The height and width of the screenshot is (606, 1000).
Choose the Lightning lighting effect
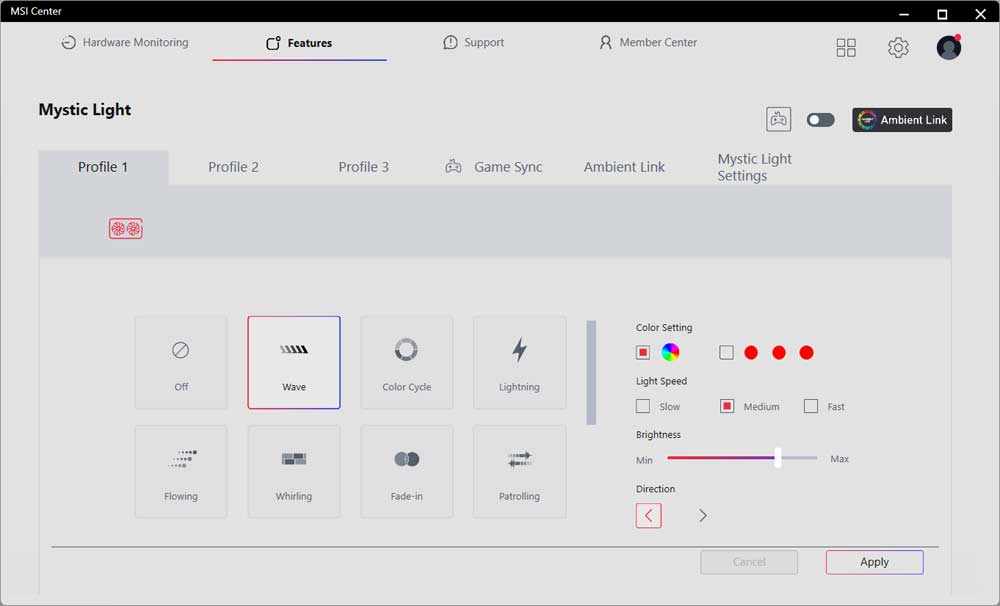[x=520, y=362]
